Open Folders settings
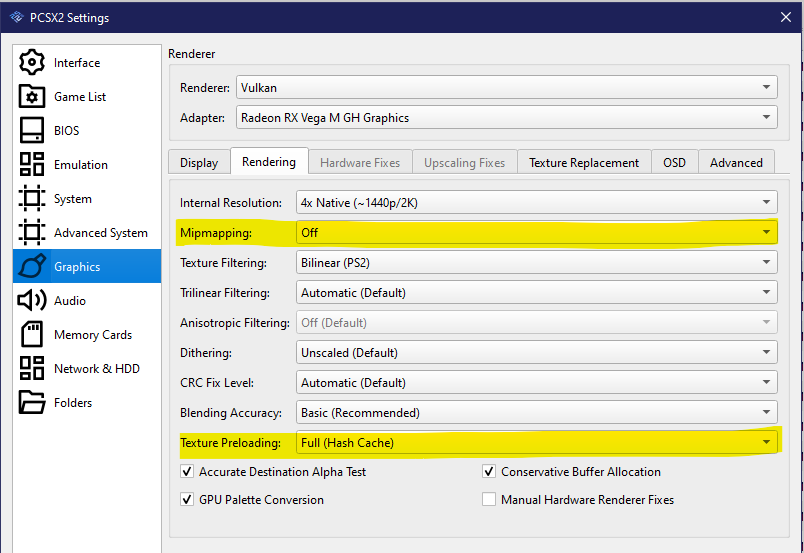 pos(87,402)
